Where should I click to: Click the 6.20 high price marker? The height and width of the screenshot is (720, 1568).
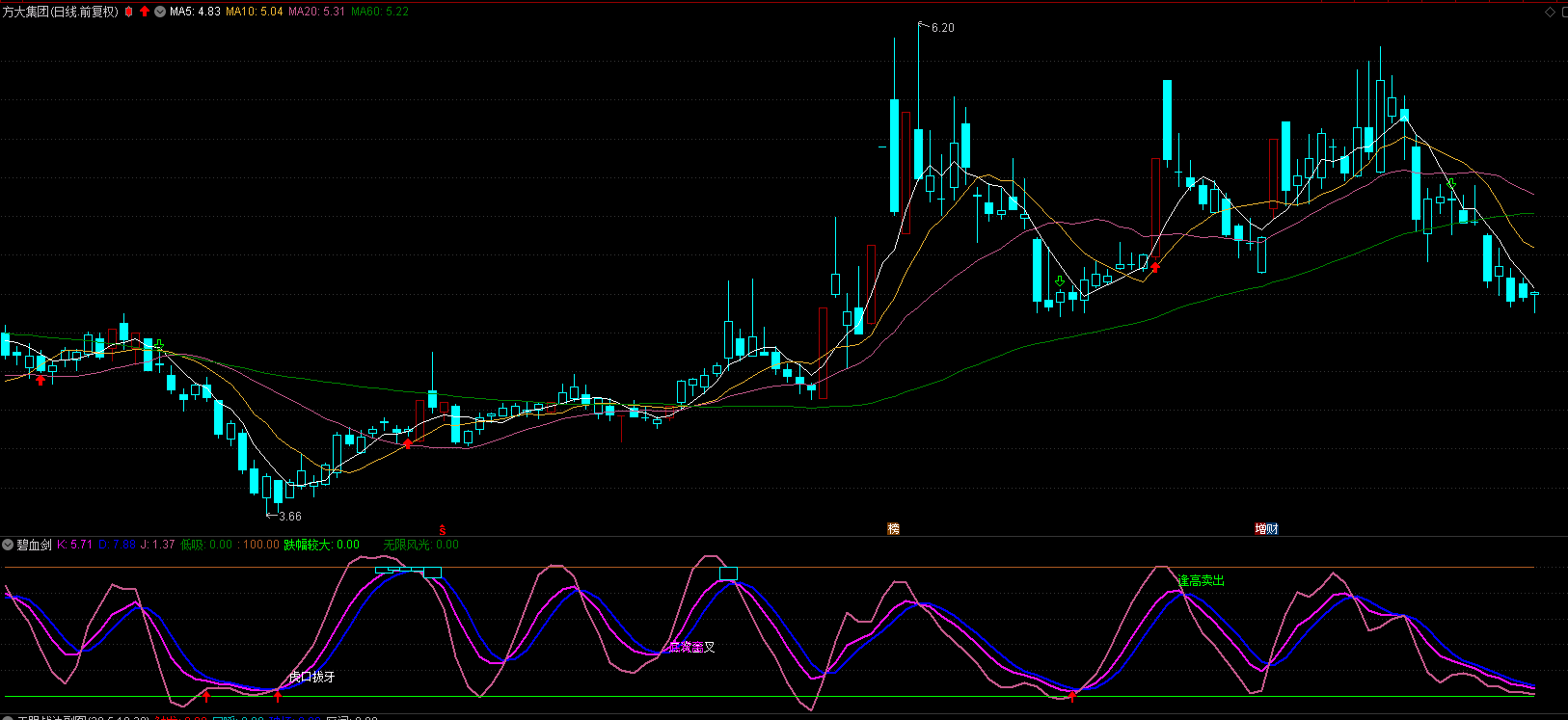(942, 28)
